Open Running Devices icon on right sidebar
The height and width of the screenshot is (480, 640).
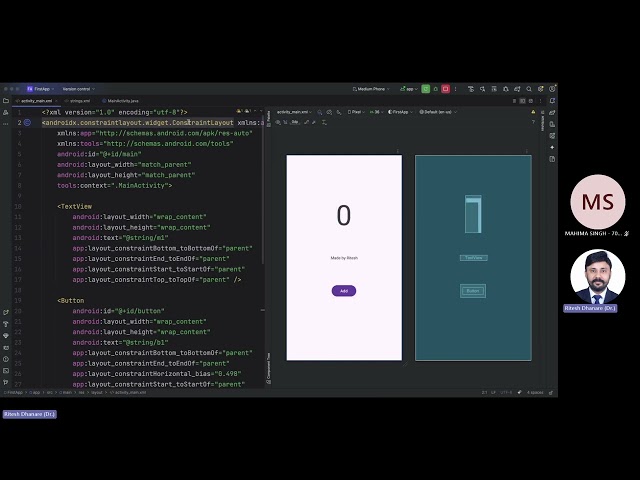coord(552,136)
